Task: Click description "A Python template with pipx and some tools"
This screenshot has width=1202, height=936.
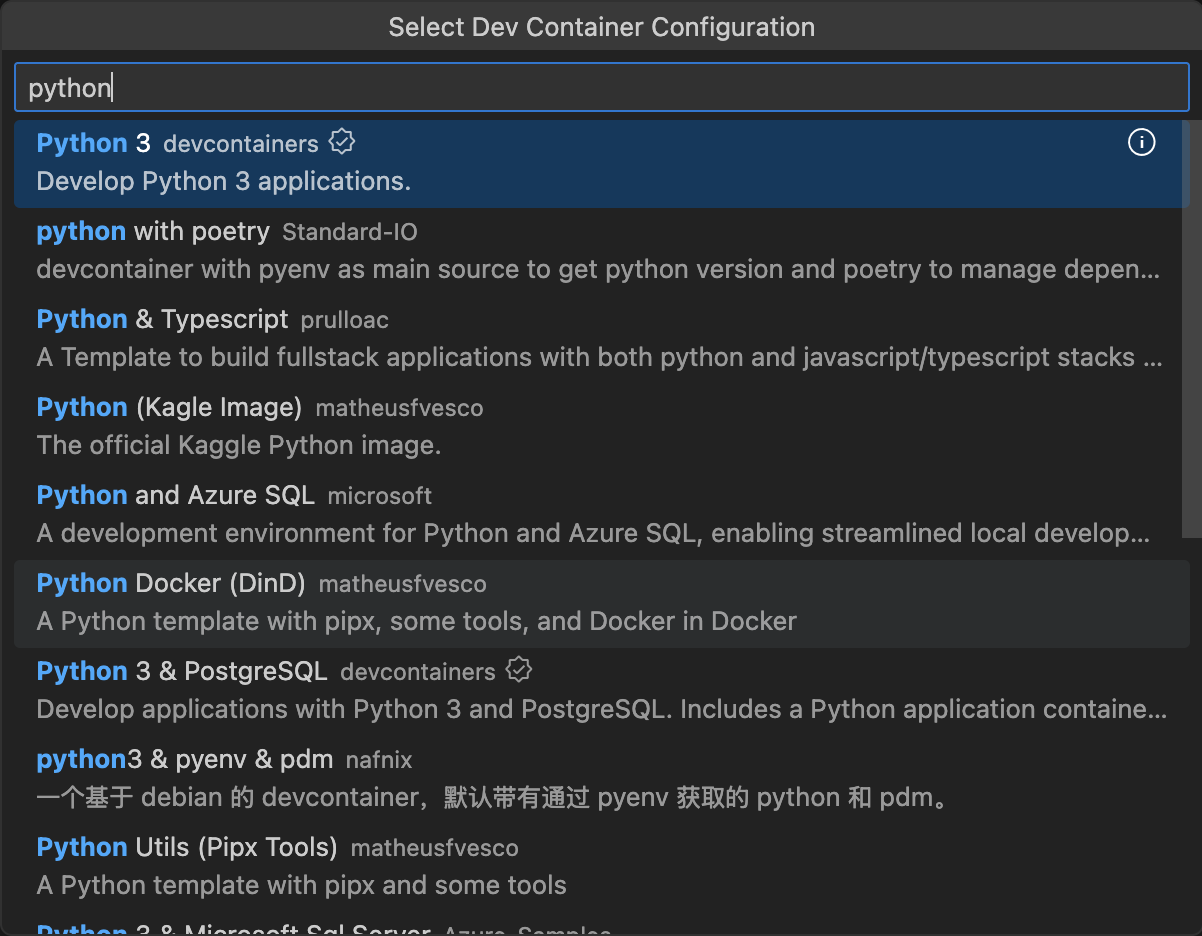Action: [x=302, y=886]
